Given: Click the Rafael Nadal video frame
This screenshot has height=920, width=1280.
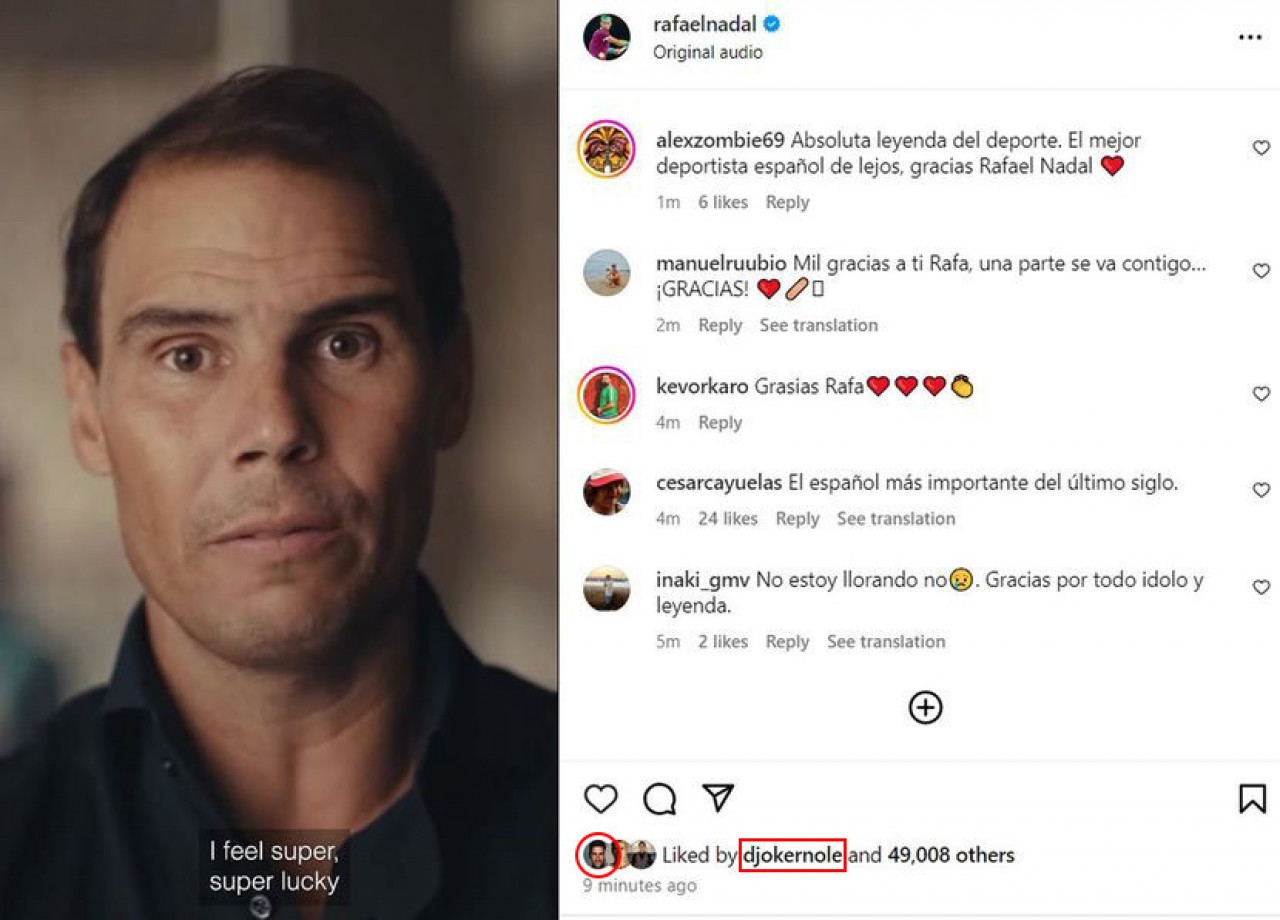Looking at the screenshot, I should pos(279,460).
